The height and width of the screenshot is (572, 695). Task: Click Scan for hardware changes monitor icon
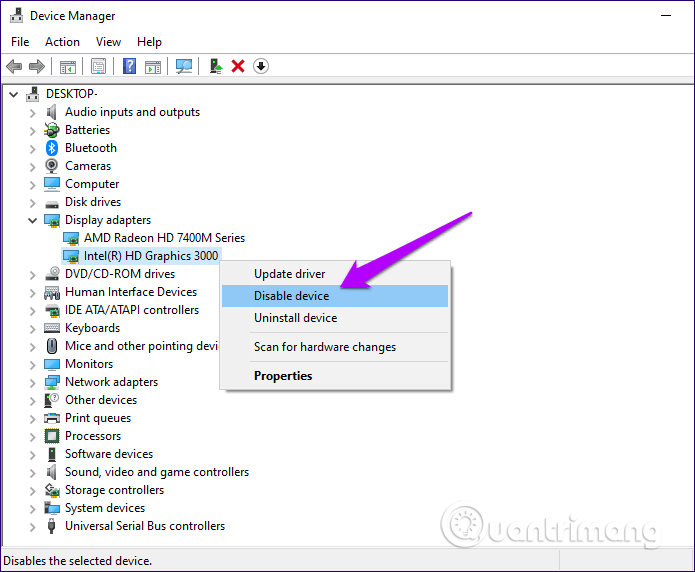point(184,67)
